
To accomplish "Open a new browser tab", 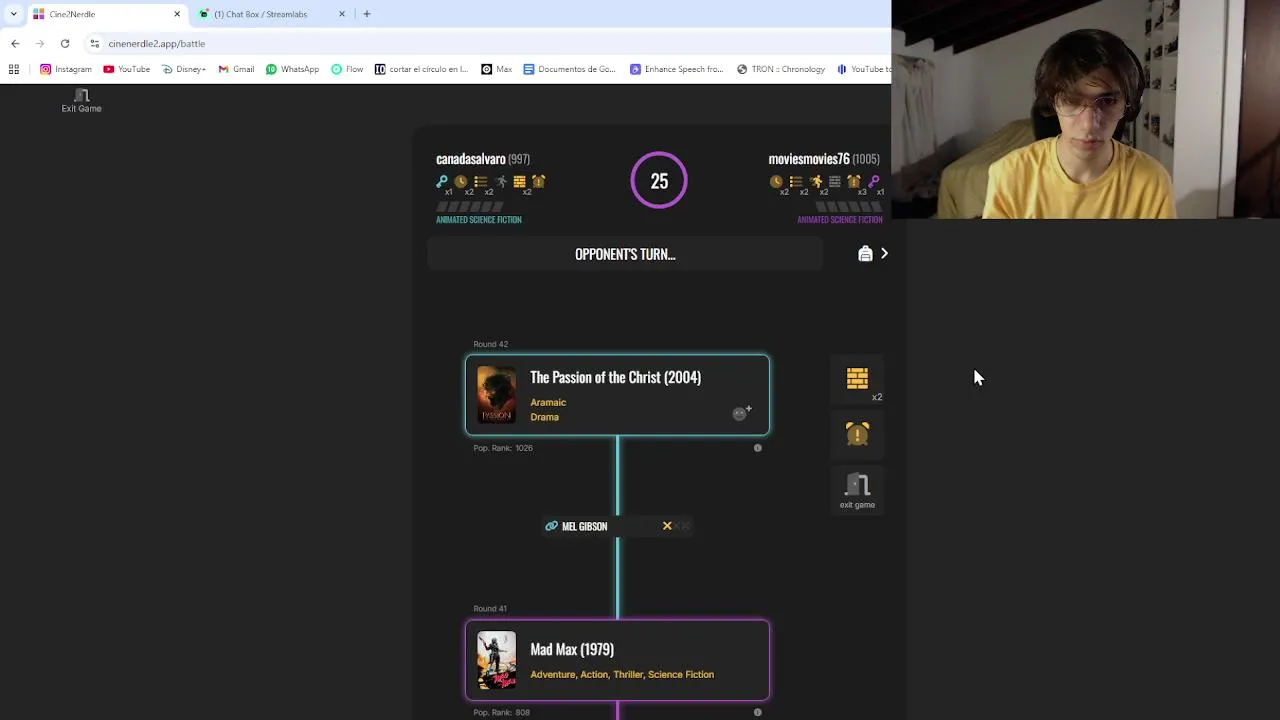I will click(367, 14).
